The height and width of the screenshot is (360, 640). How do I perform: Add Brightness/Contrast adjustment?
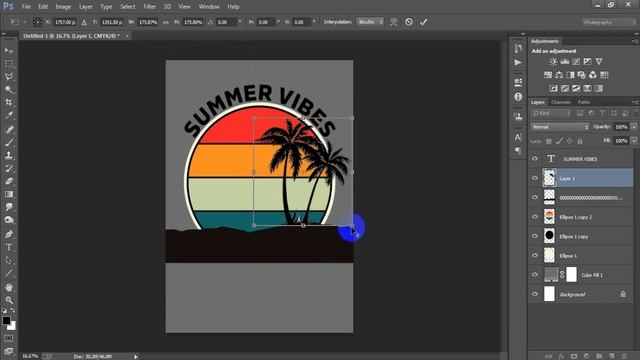click(x=553, y=62)
